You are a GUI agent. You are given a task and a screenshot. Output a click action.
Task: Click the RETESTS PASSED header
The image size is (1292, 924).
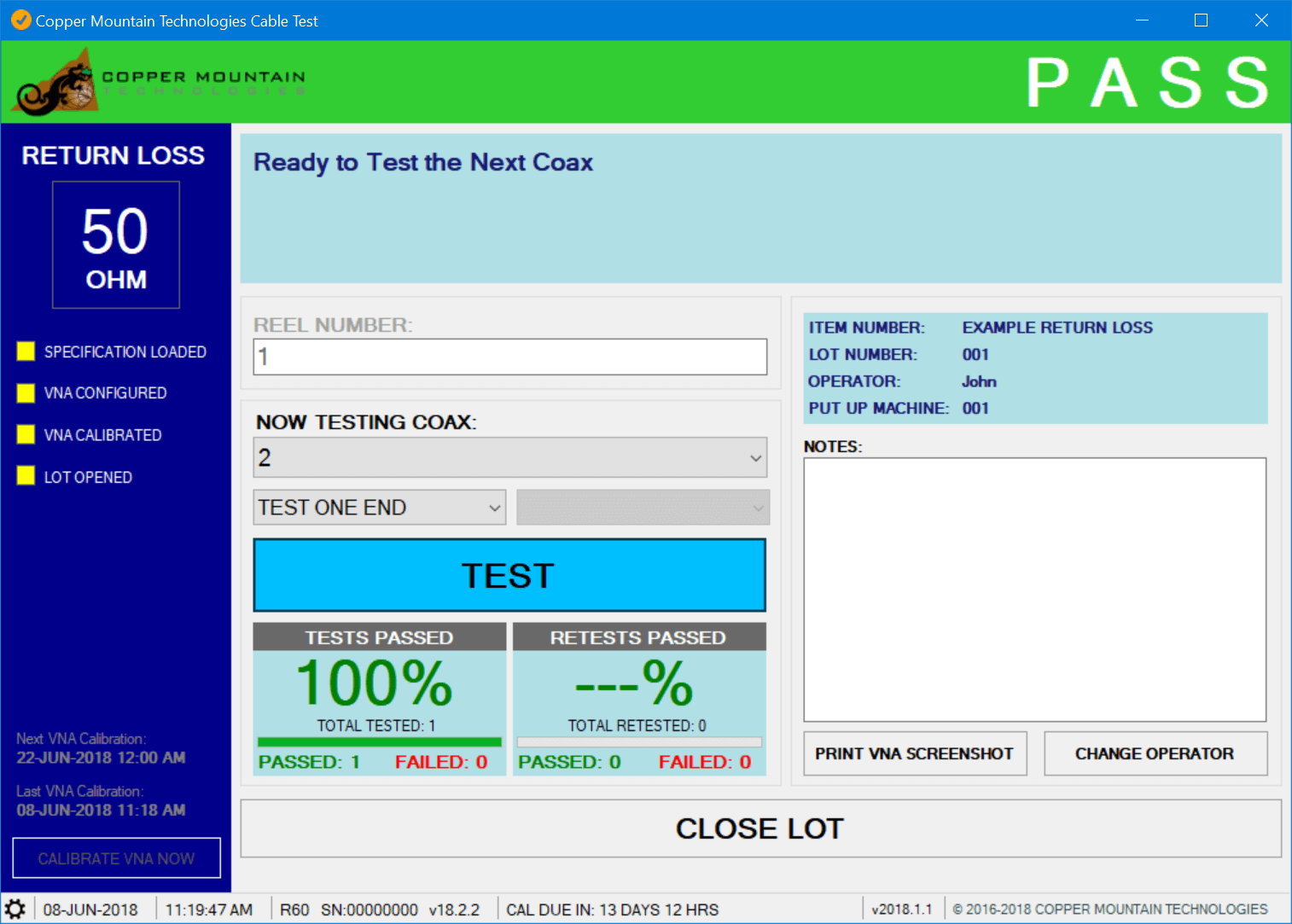pos(638,637)
